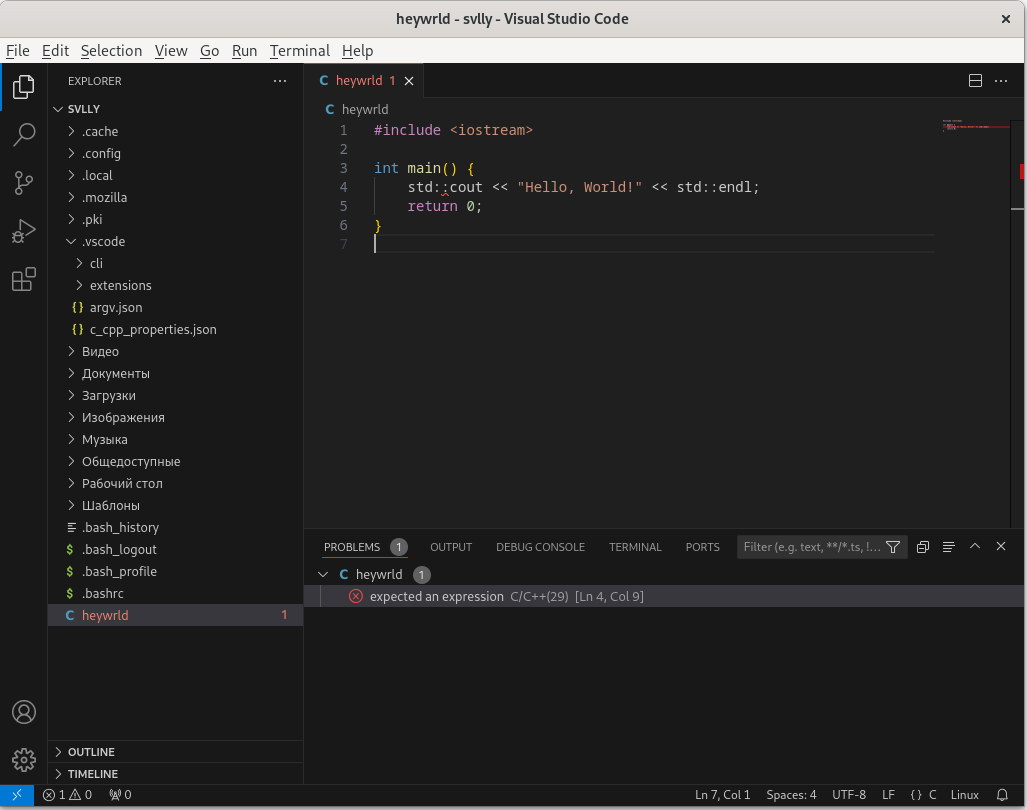Click the remote connection indicator in the status bar

coord(14,794)
